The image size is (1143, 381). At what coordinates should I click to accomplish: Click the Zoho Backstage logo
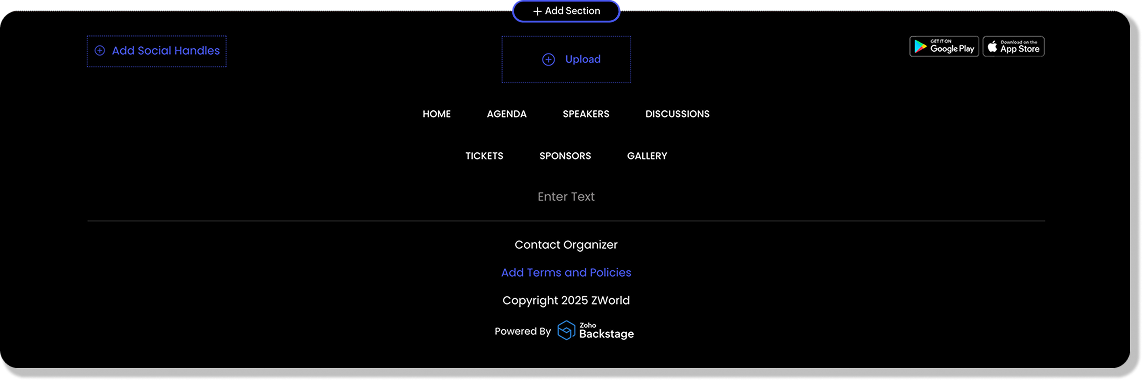click(x=596, y=331)
